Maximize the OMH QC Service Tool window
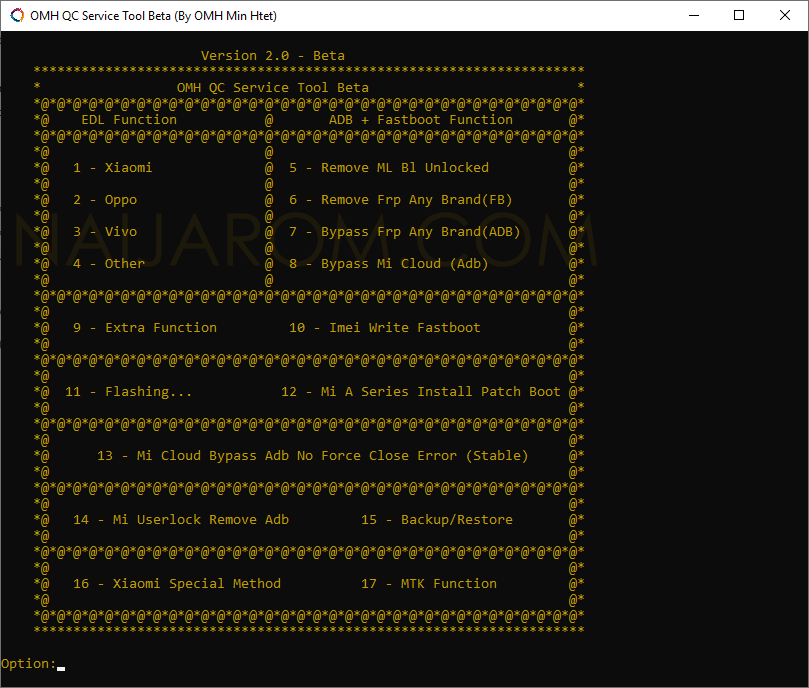The width and height of the screenshot is (809, 688). click(739, 15)
